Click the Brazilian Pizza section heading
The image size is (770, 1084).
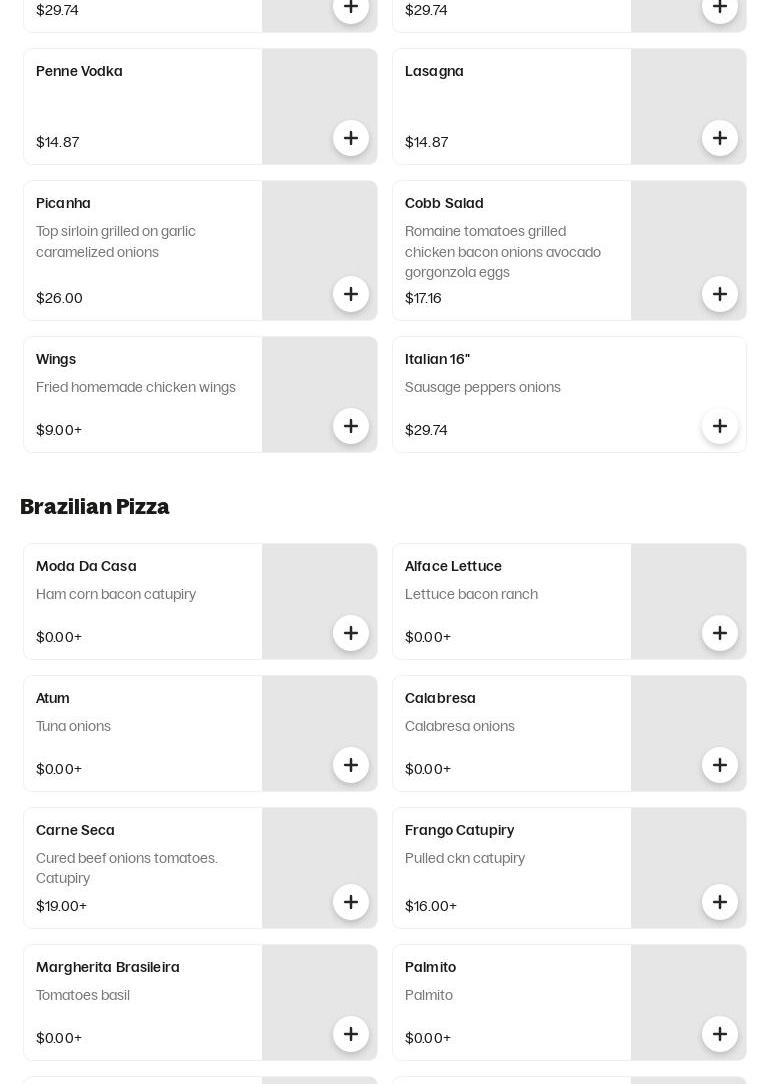(x=95, y=507)
